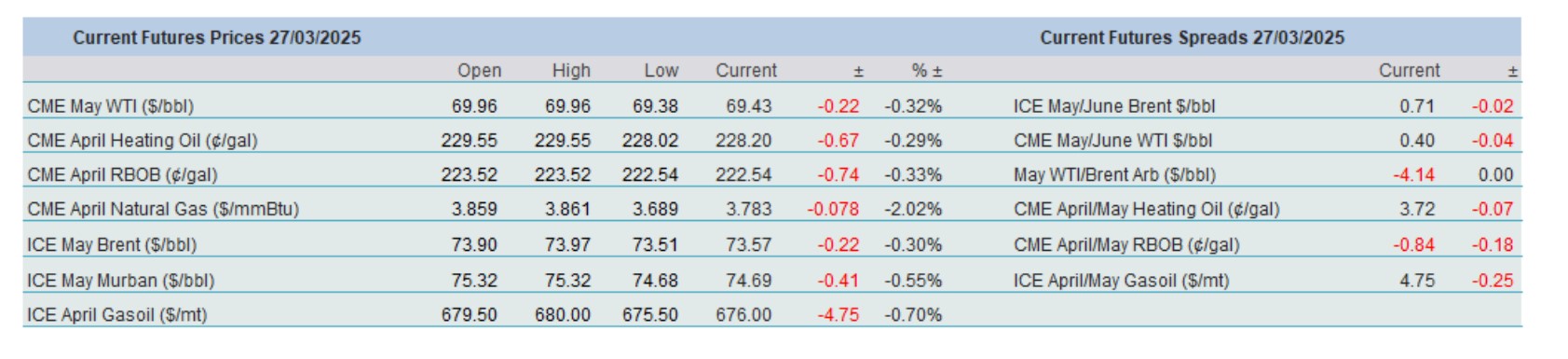Select the CME May WTI ($/bbl) row label
Image resolution: width=1568 pixels, height=359 pixels.
pyautogui.click(x=110, y=106)
